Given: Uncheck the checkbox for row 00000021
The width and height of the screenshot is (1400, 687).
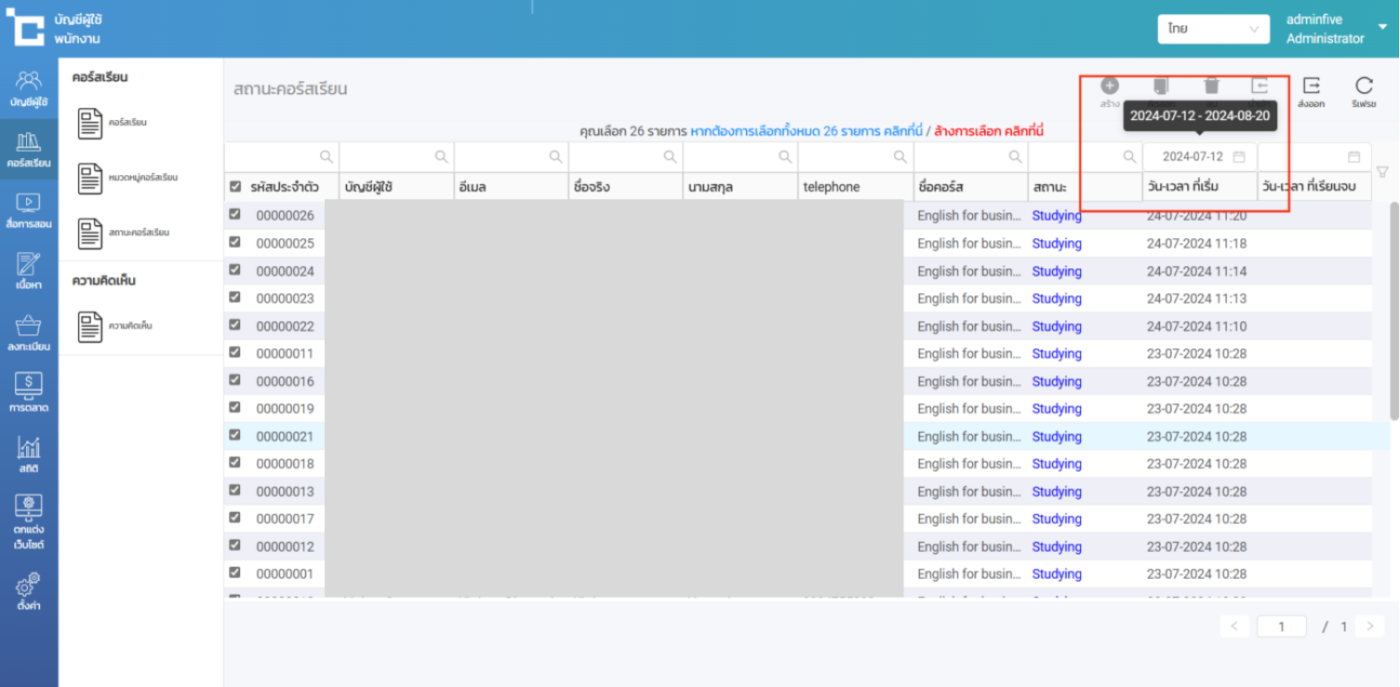Looking at the screenshot, I should click(x=235, y=436).
